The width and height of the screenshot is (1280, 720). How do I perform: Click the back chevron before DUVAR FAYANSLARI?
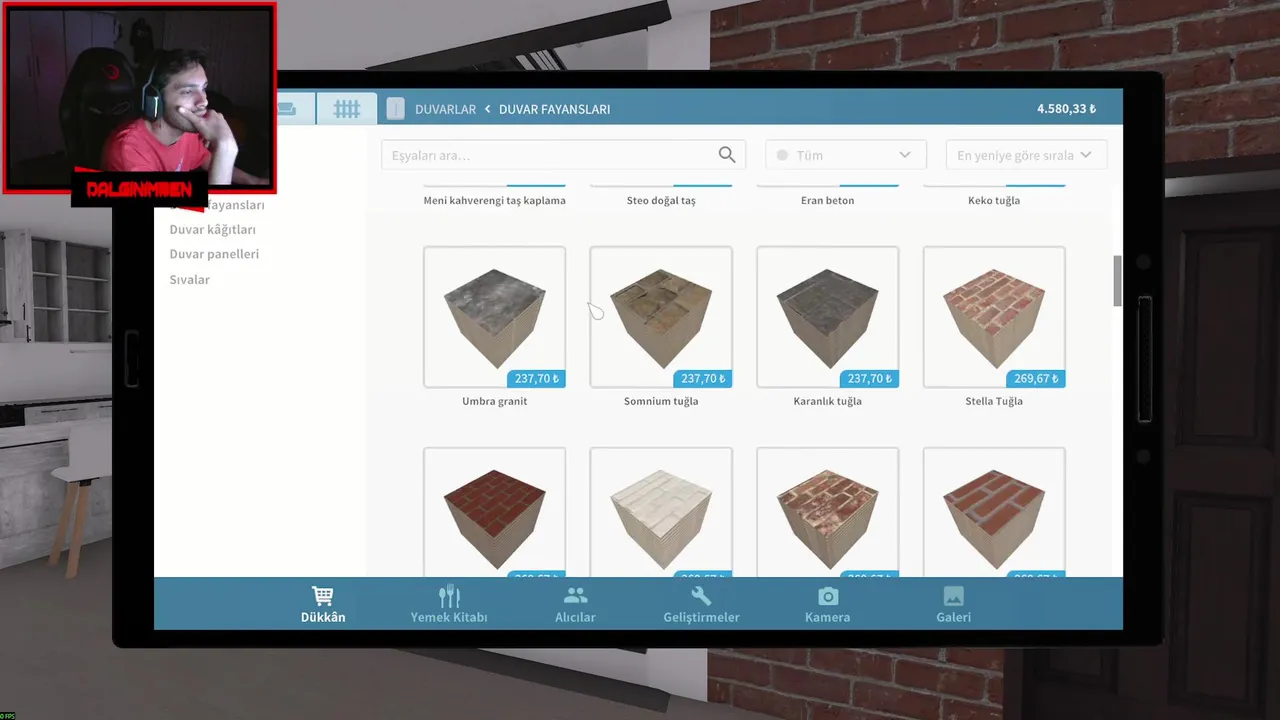click(x=488, y=109)
